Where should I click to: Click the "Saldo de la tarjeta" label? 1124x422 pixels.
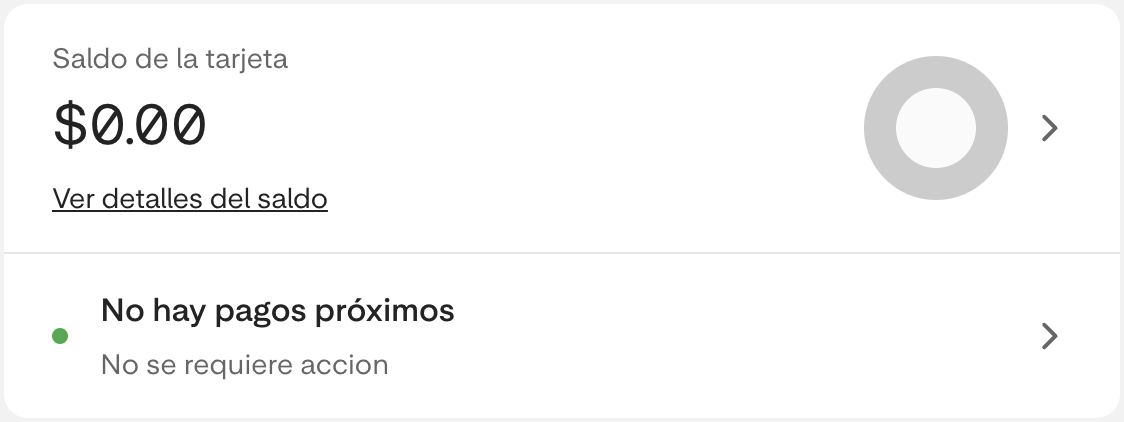coord(170,58)
